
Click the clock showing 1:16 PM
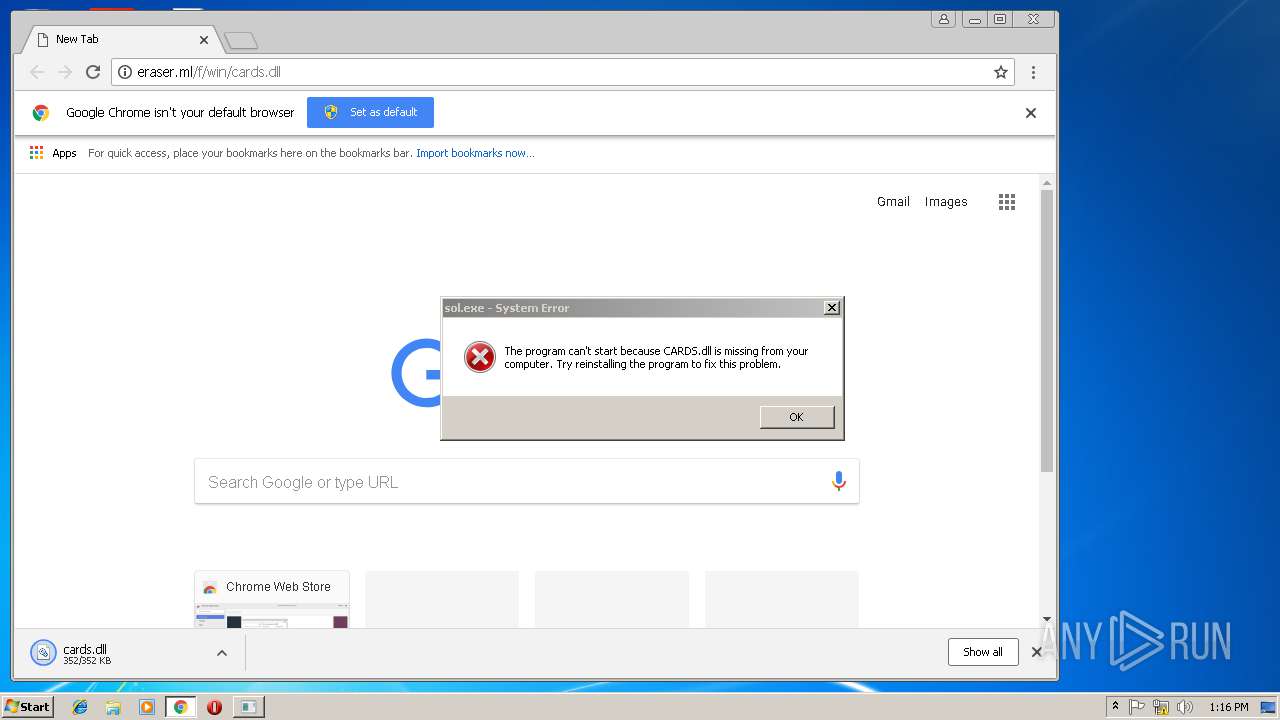point(1229,707)
